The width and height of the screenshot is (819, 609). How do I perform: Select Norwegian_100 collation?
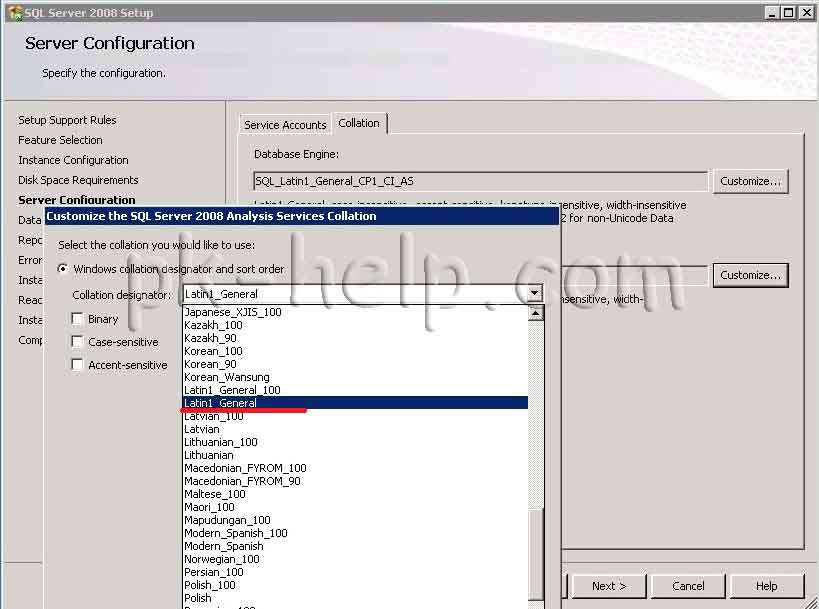[356, 559]
